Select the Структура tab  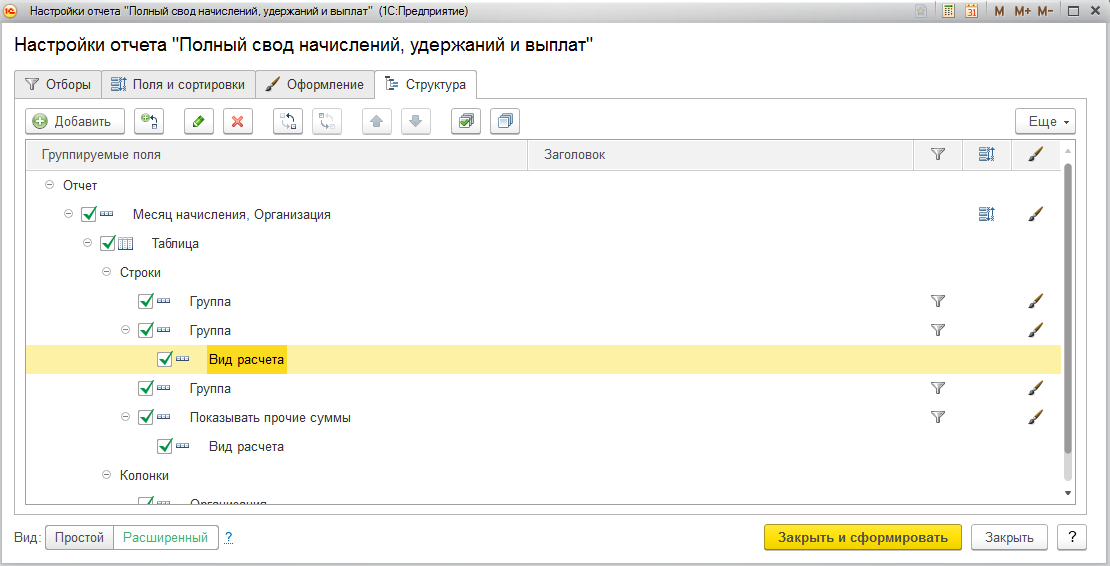pyautogui.click(x=425, y=84)
